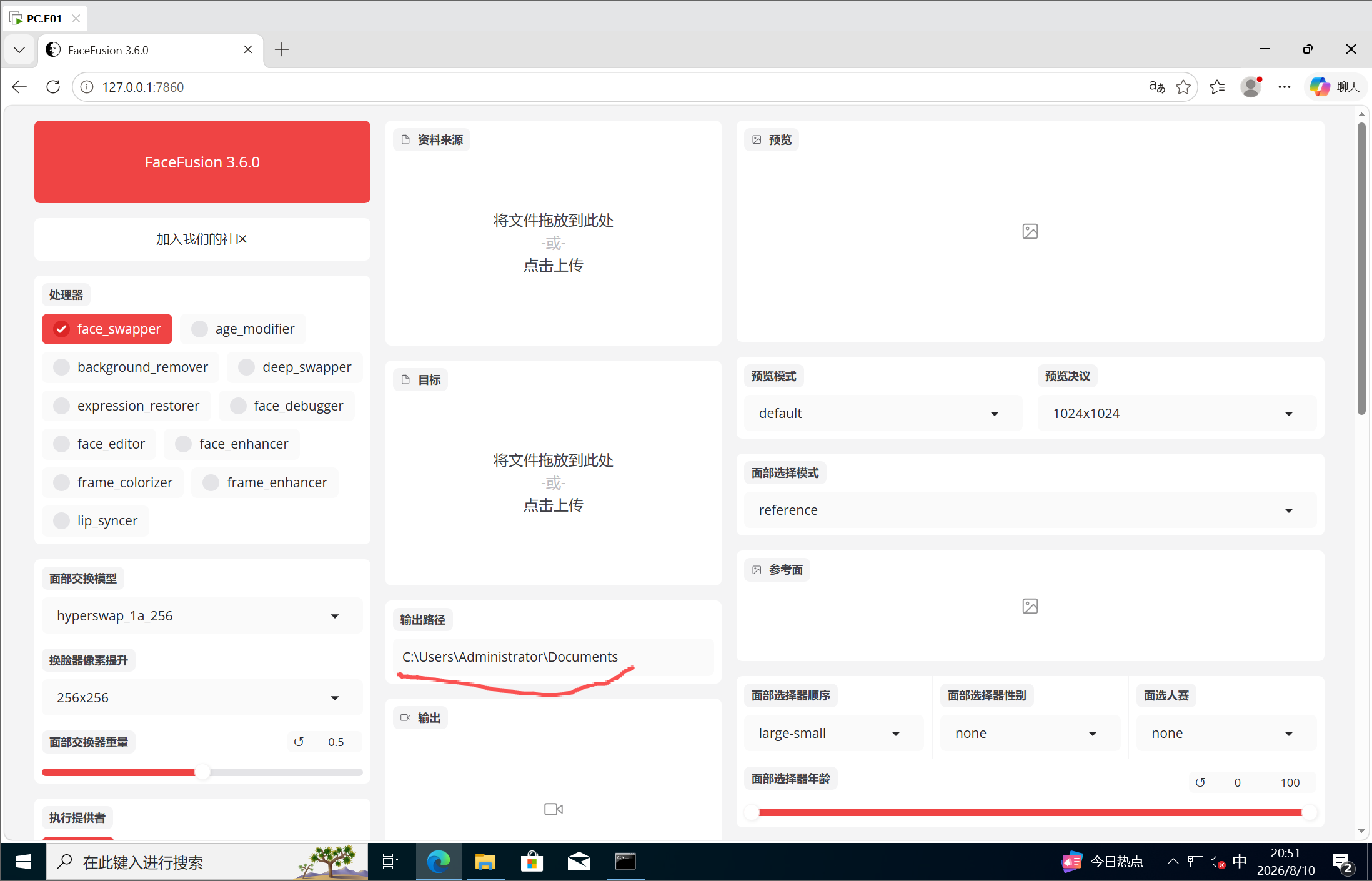Uncheck the face_swapper processor
Image resolution: width=1372 pixels, height=881 pixels.
pyautogui.click(x=107, y=329)
